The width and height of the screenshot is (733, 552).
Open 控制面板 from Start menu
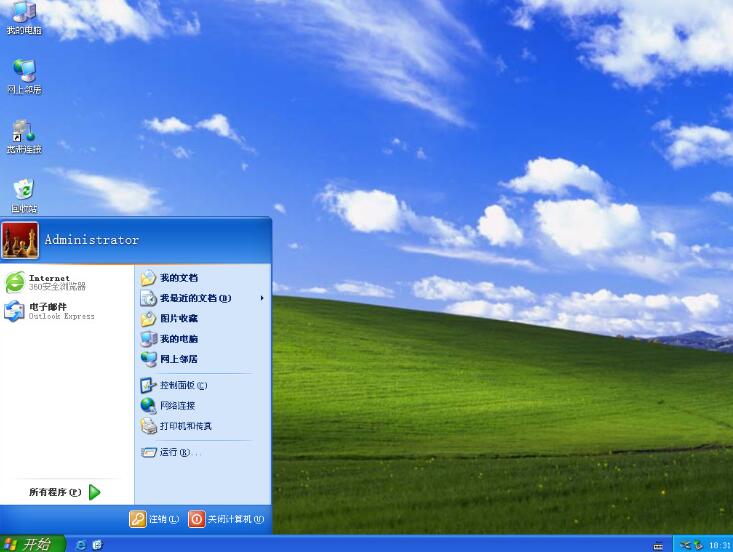point(202,385)
